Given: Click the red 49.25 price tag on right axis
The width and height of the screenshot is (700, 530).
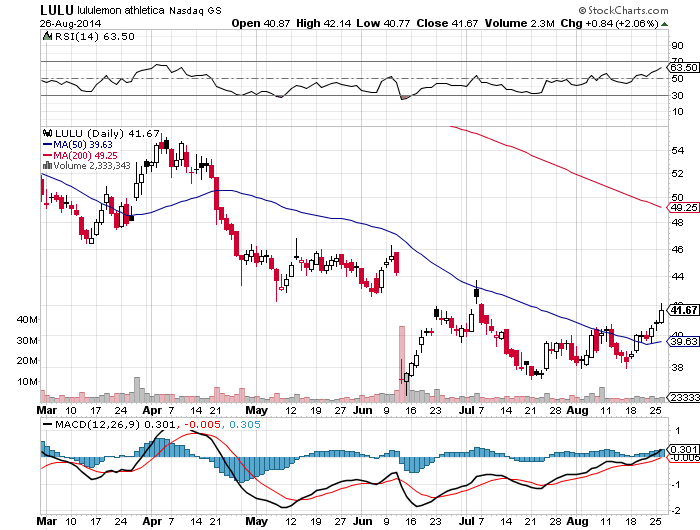Looking at the screenshot, I should 683,207.
